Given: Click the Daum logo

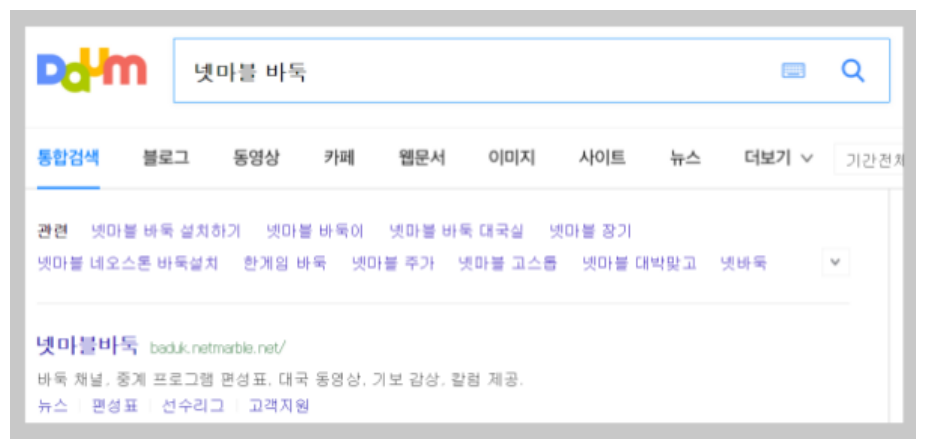Looking at the screenshot, I should point(91,70).
